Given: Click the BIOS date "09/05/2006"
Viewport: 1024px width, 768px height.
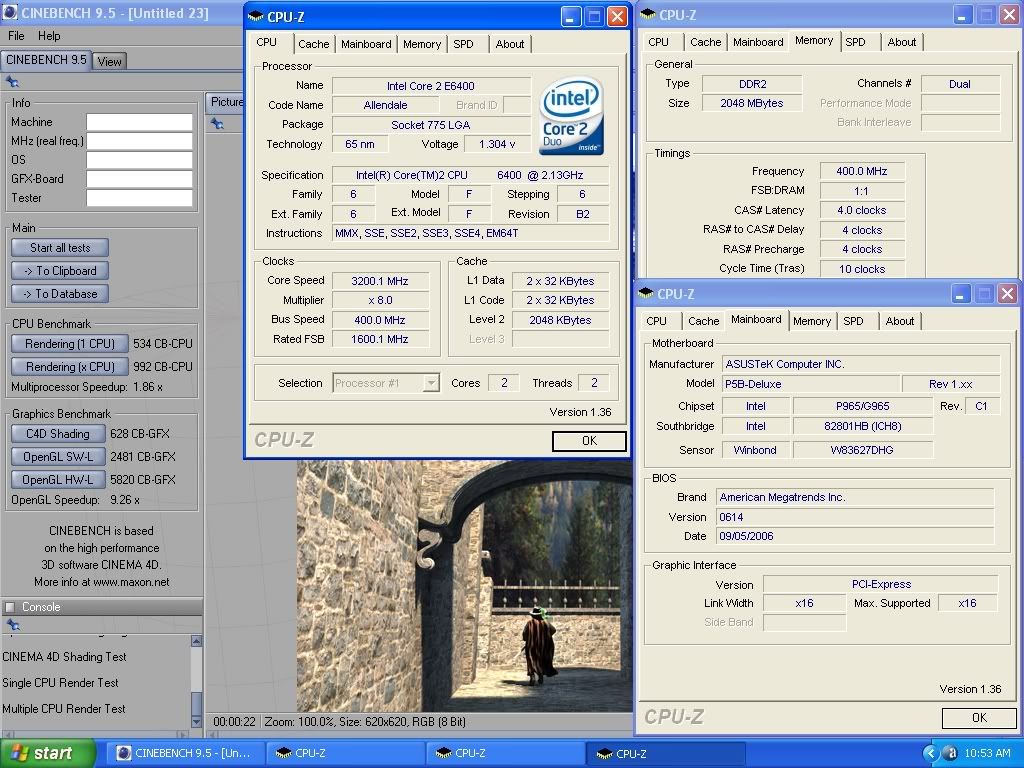Looking at the screenshot, I should pyautogui.click(x=746, y=536).
